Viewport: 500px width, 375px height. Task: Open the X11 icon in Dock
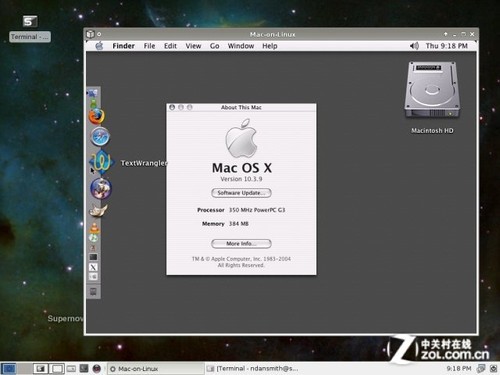93,267
